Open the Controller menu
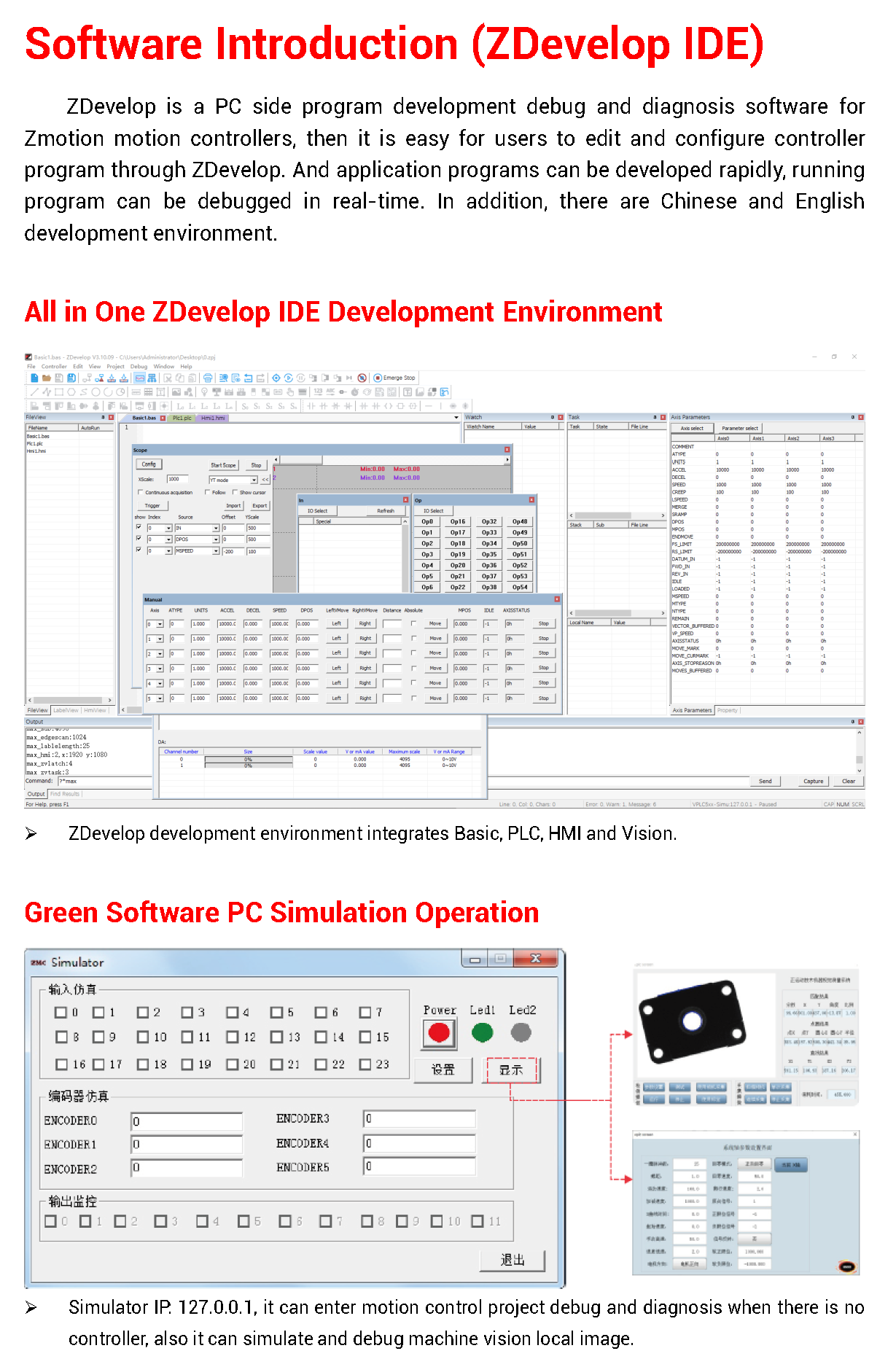The width and height of the screenshot is (896, 1367). pyautogui.click(x=54, y=367)
